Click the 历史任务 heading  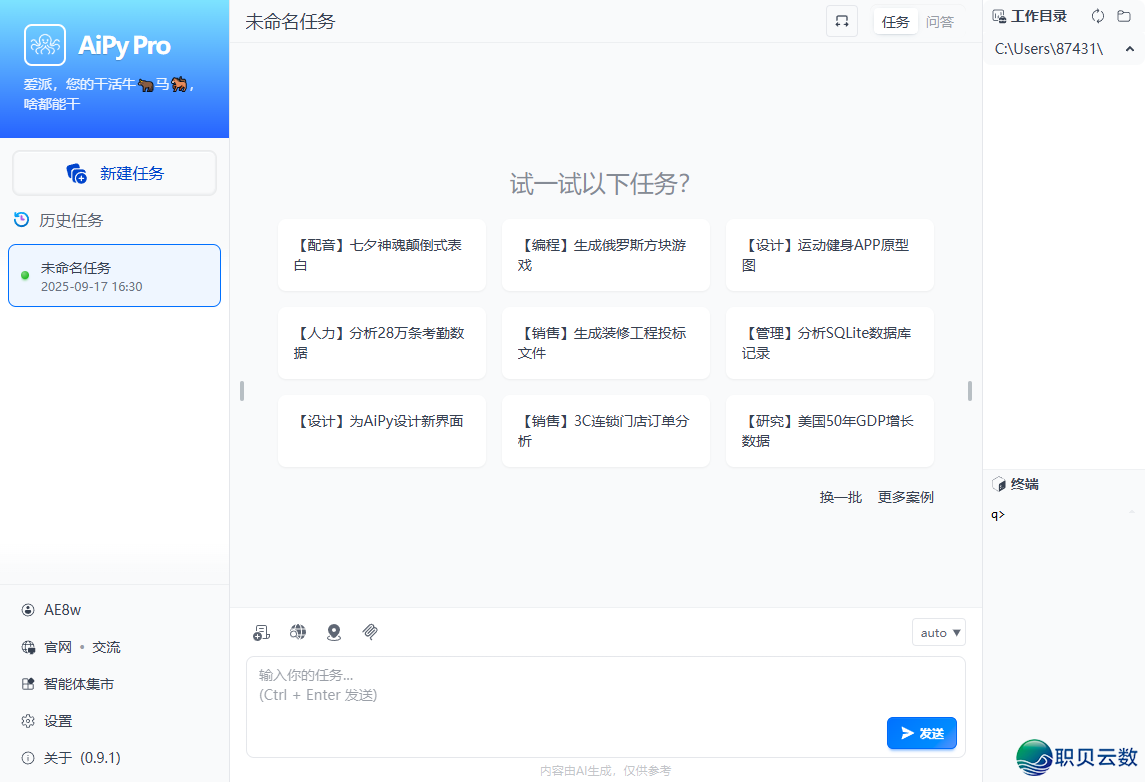pyautogui.click(x=71, y=220)
